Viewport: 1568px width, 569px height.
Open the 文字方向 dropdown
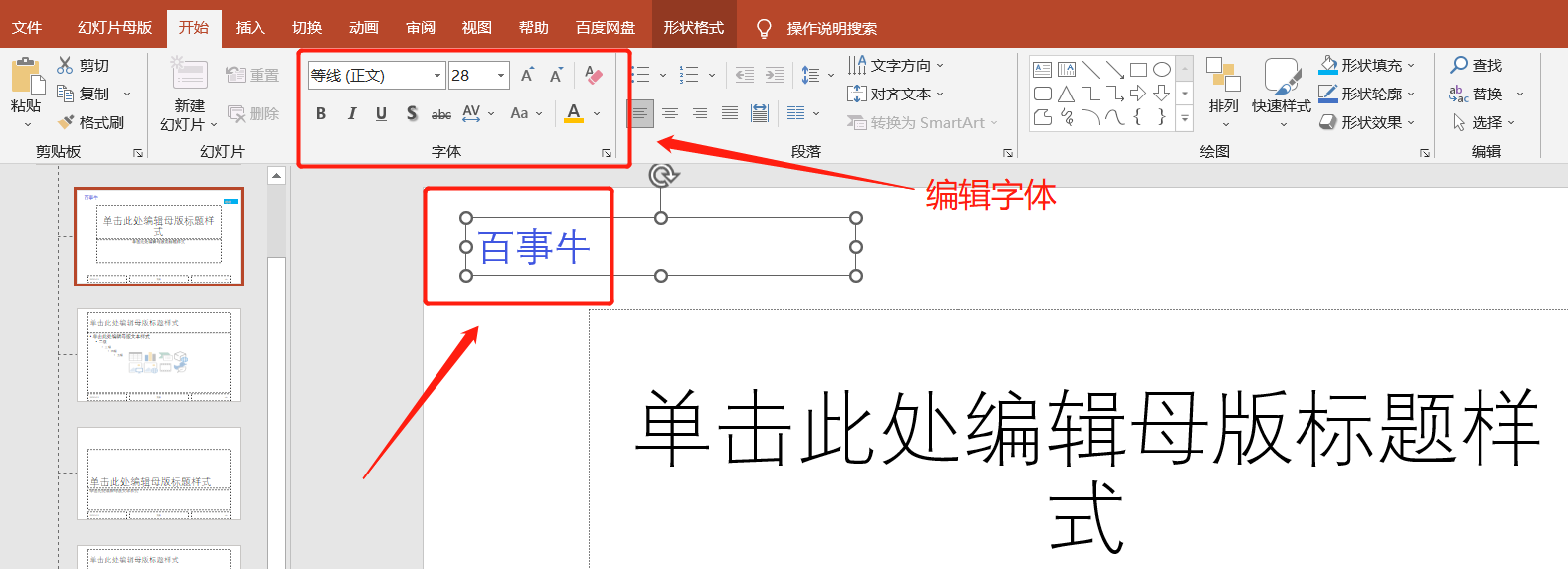[x=895, y=65]
